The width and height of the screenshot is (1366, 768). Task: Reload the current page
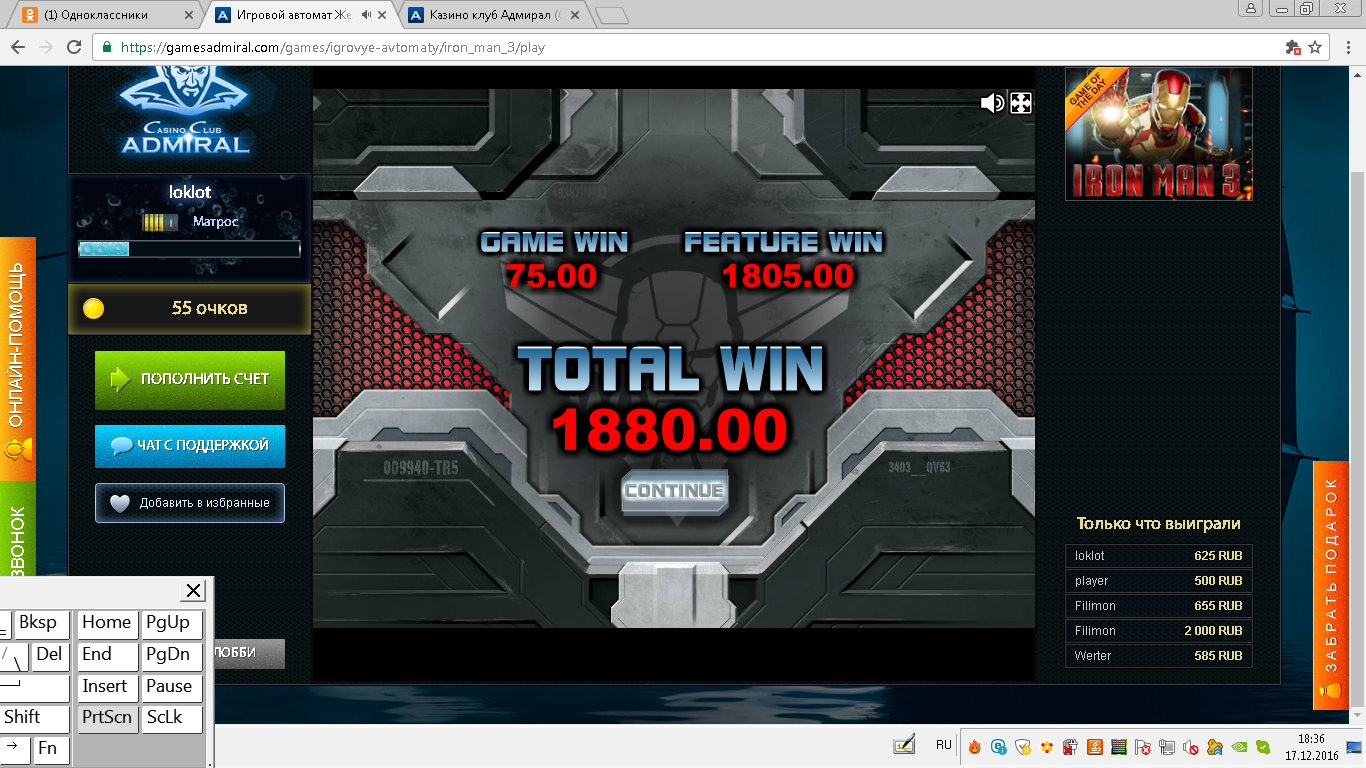click(74, 47)
